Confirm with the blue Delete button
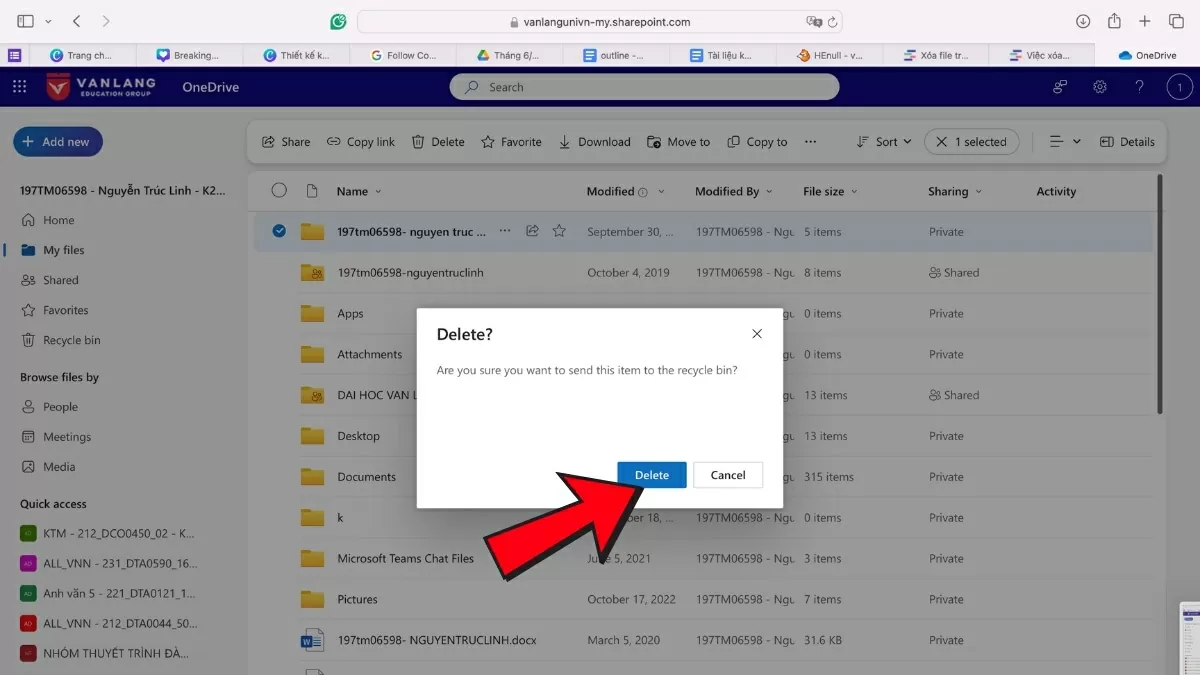Screen dimensions: 1200x675 (x=651, y=475)
